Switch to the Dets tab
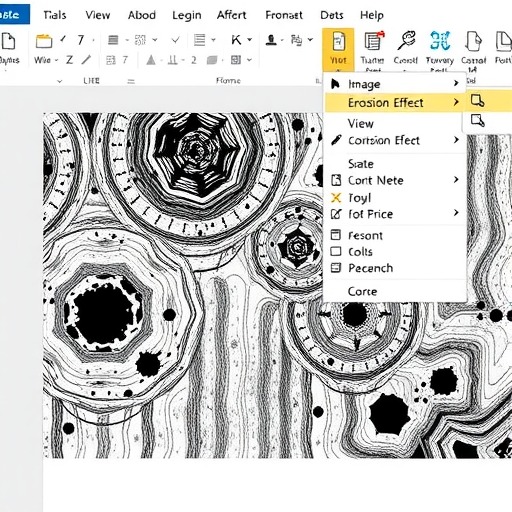Image resolution: width=512 pixels, height=512 pixels. click(332, 15)
